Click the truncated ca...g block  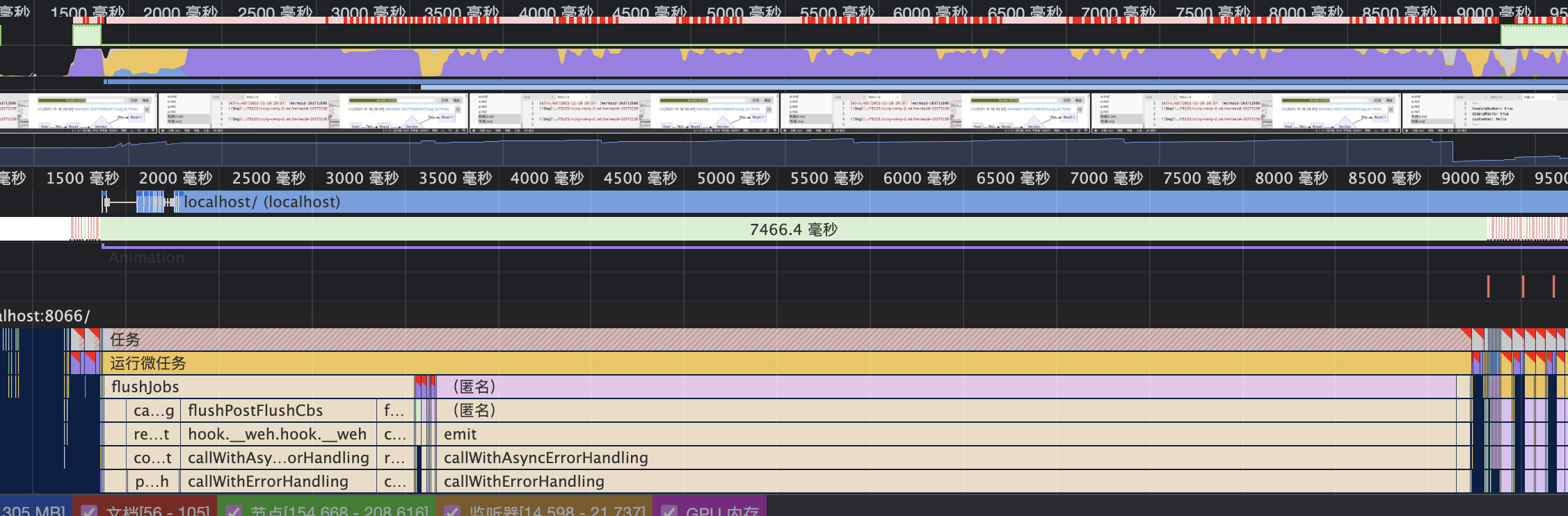pos(153,410)
